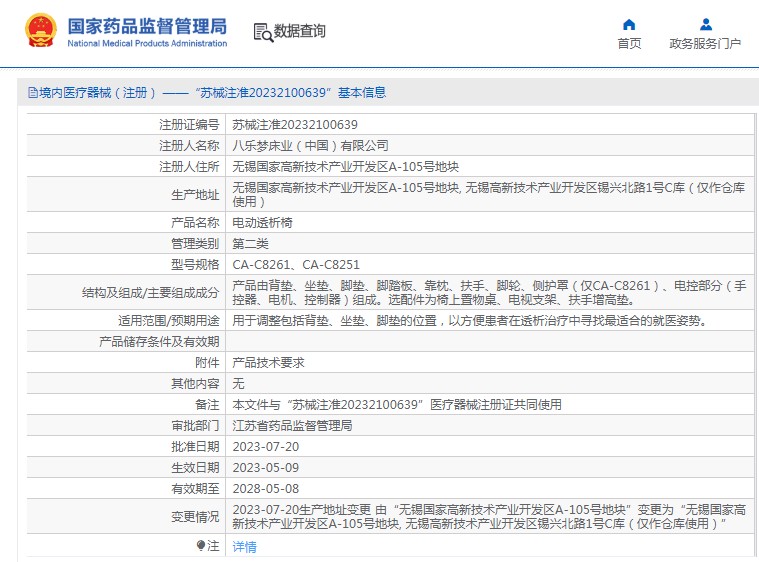Click National Medical Products Administration text
This screenshot has height=562, width=759.
(147, 43)
